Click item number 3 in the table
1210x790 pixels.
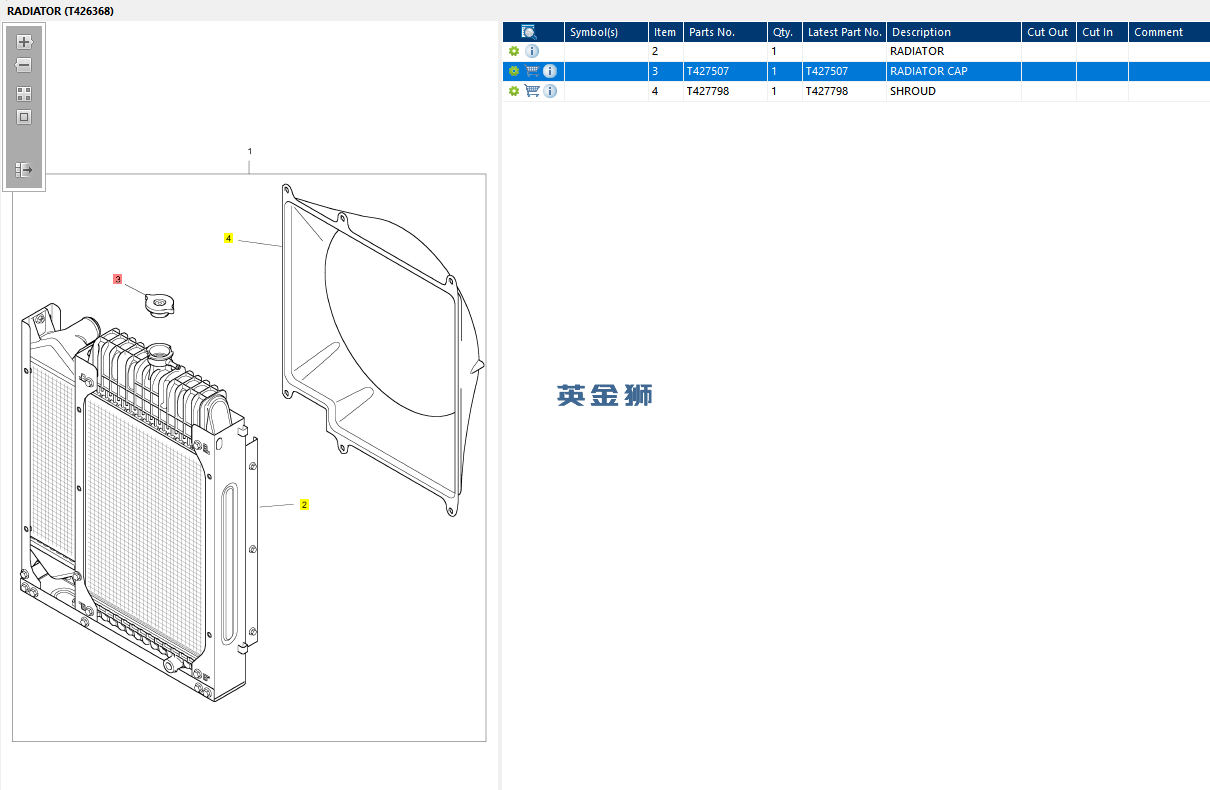click(655, 71)
